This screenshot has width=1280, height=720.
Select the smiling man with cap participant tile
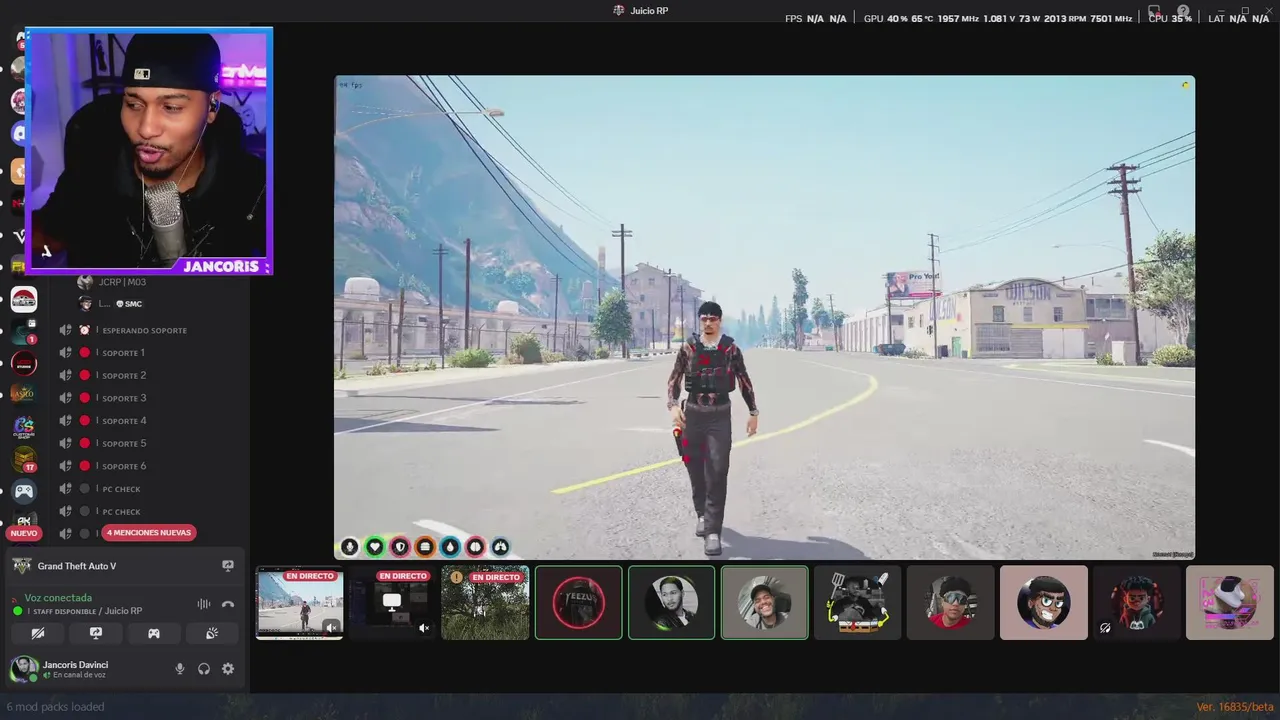764,603
